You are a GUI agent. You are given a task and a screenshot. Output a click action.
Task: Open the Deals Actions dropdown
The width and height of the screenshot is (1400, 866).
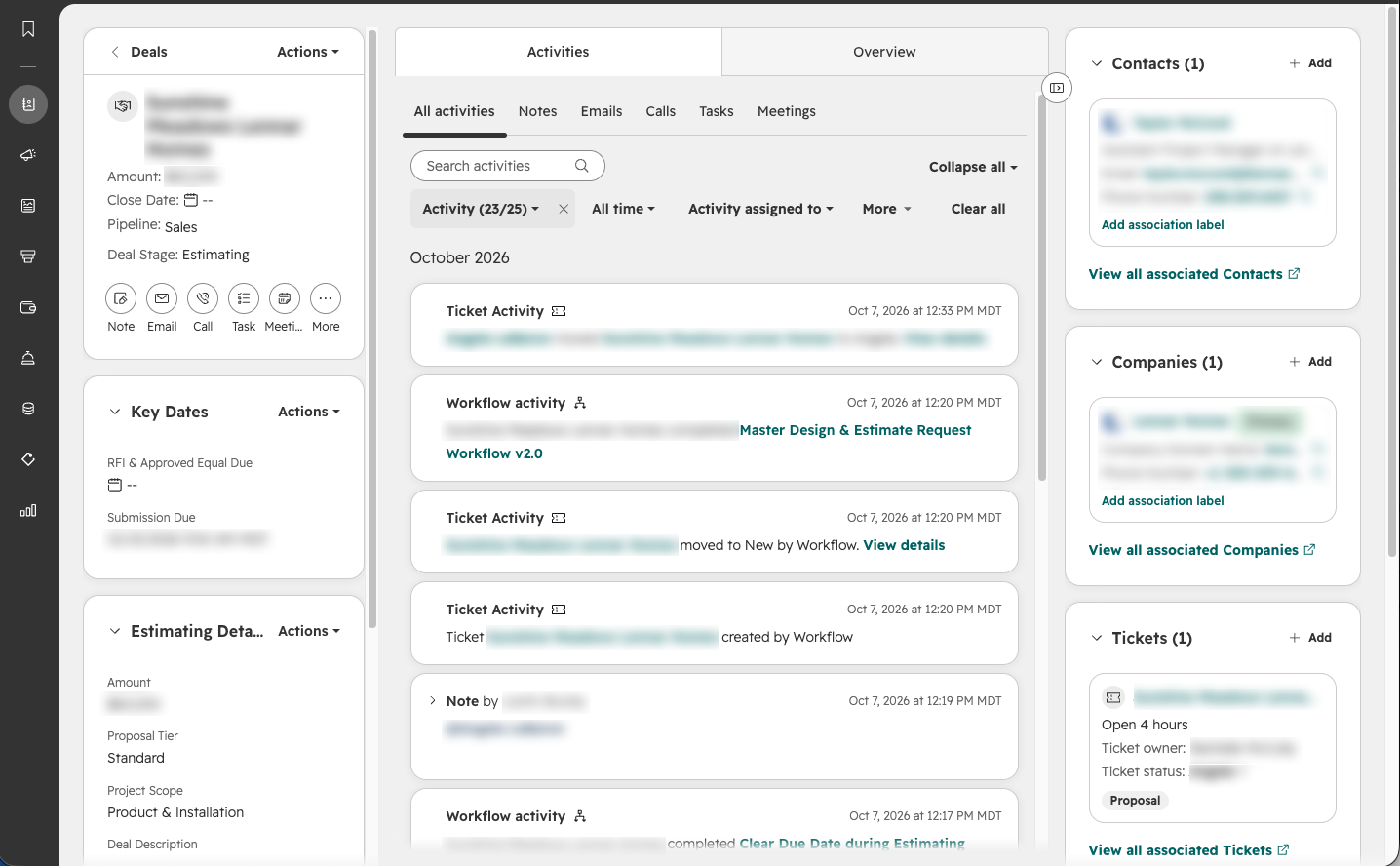tap(308, 52)
